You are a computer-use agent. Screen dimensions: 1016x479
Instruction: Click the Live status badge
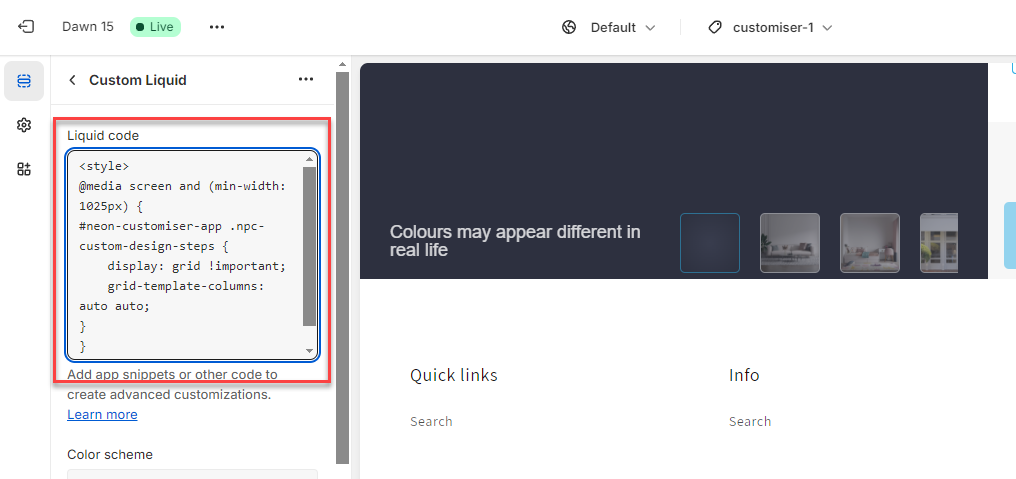point(155,27)
